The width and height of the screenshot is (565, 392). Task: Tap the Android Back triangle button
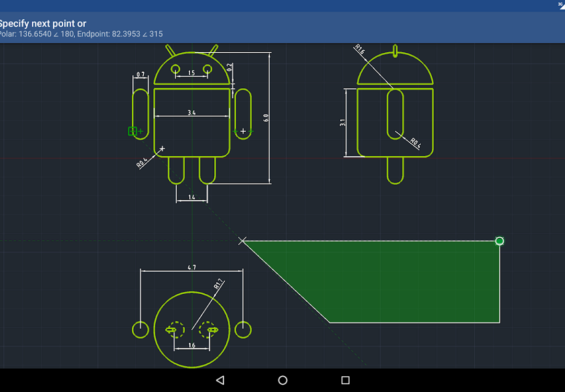click(x=220, y=380)
